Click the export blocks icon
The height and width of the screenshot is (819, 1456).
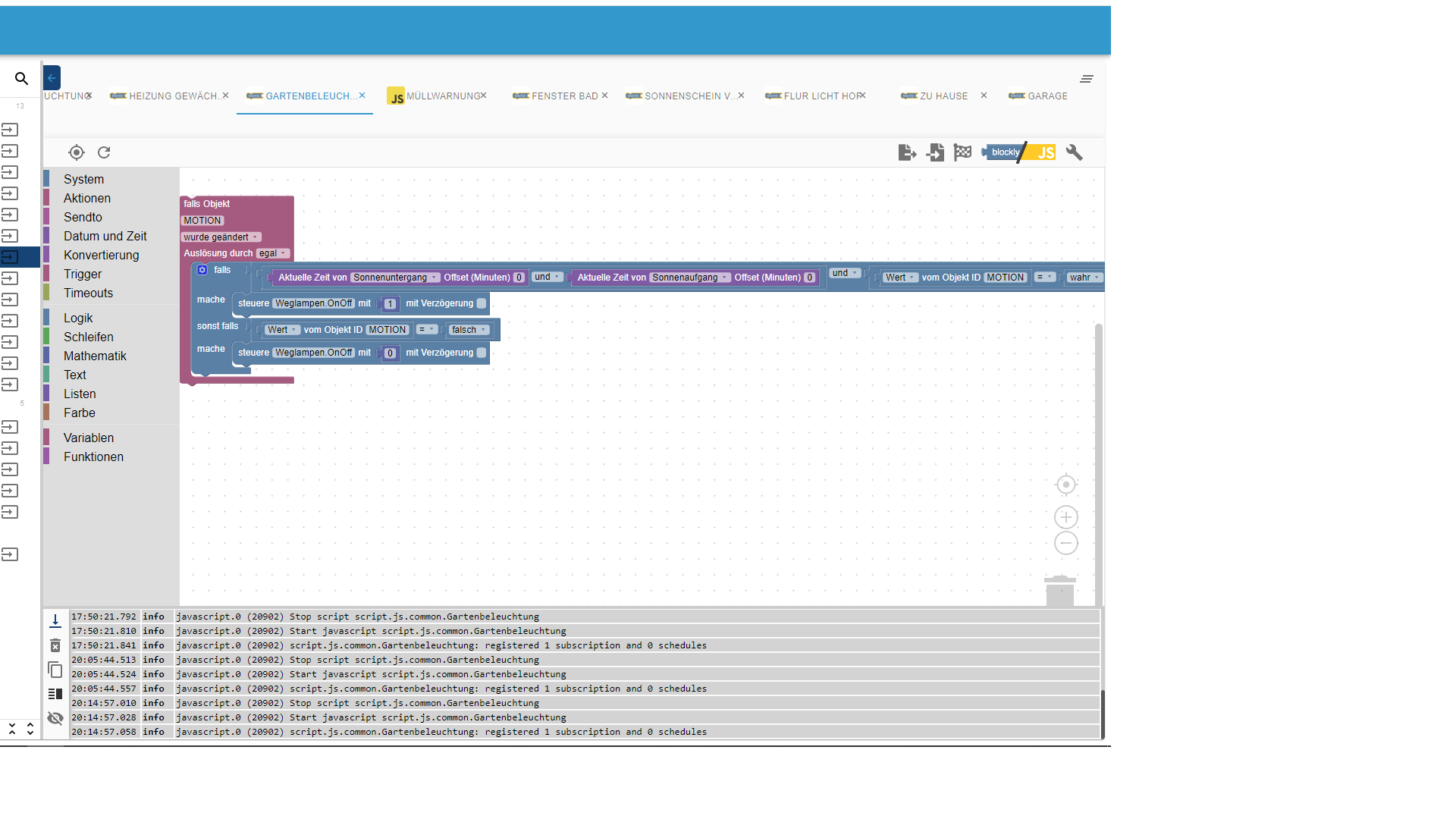(907, 152)
